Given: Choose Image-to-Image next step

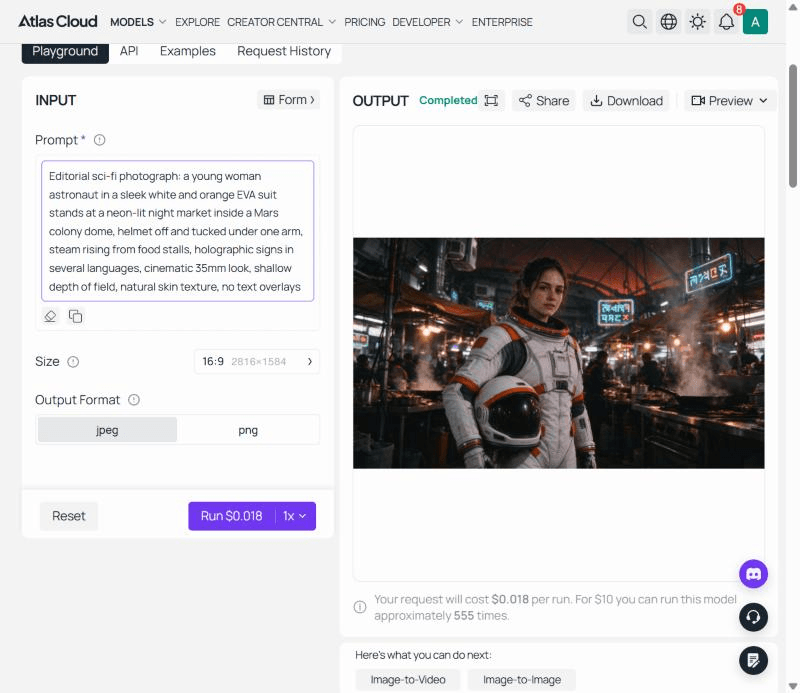Looking at the screenshot, I should [522, 680].
